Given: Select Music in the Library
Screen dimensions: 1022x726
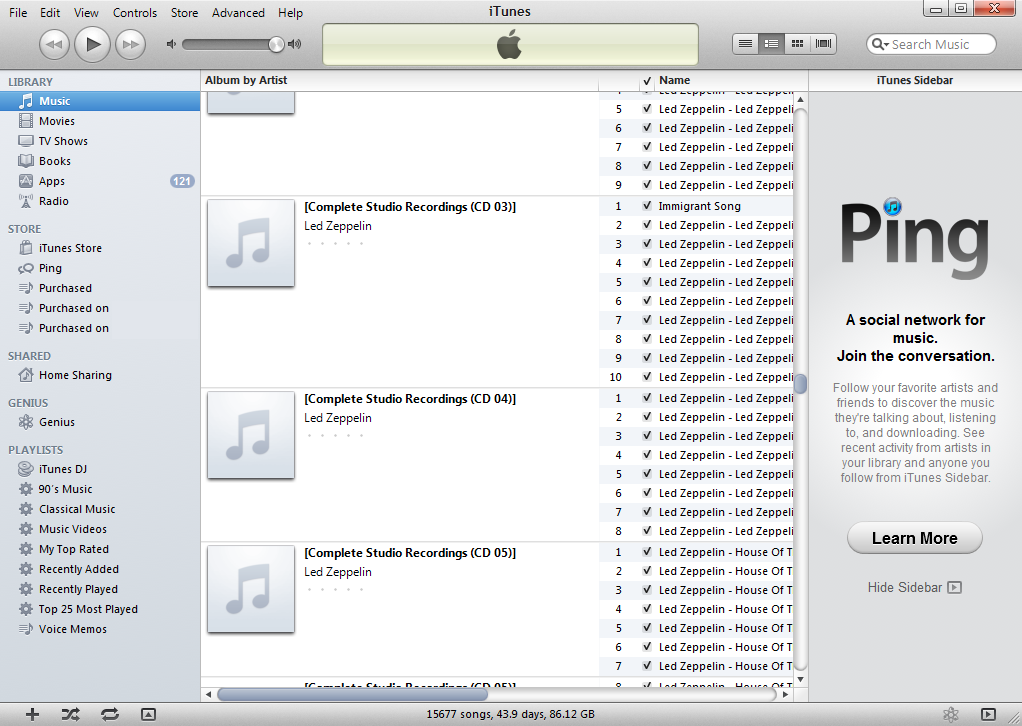Looking at the screenshot, I should (x=100, y=101).
